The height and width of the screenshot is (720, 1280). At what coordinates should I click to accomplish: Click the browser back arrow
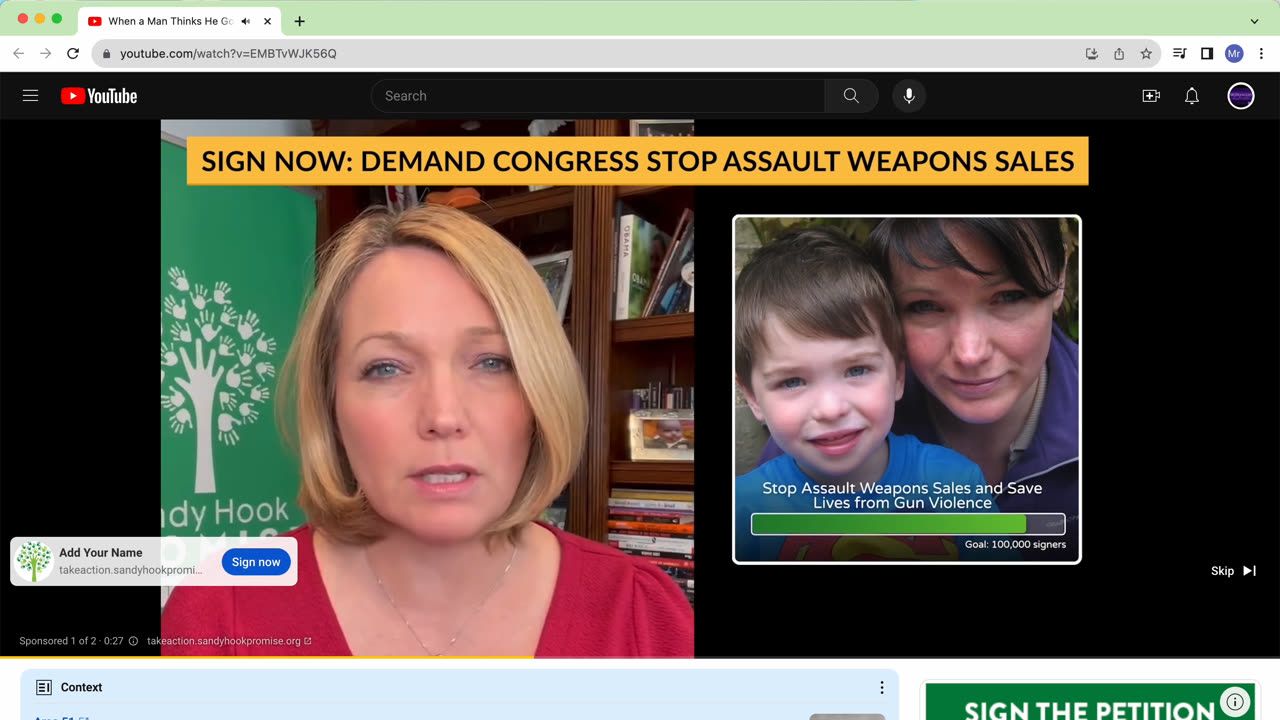point(18,53)
